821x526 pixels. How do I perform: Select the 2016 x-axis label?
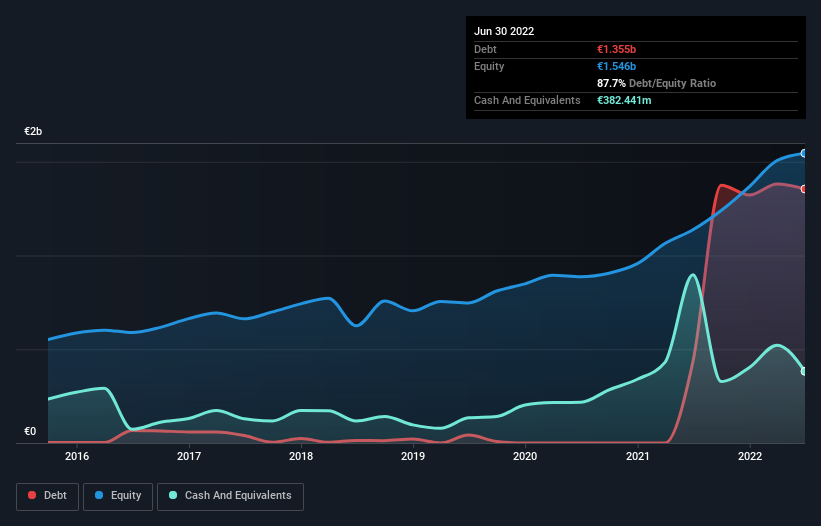(x=77, y=457)
